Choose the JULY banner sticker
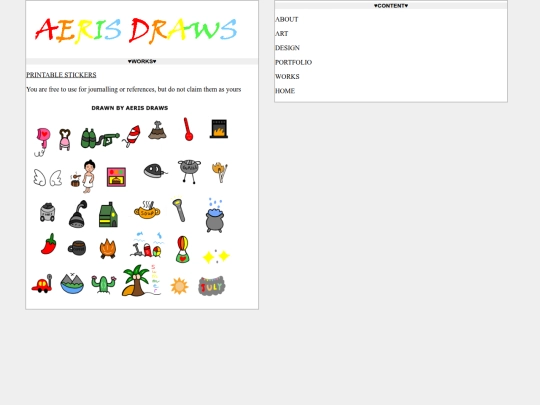Image resolution: width=540 pixels, height=405 pixels. (x=212, y=286)
